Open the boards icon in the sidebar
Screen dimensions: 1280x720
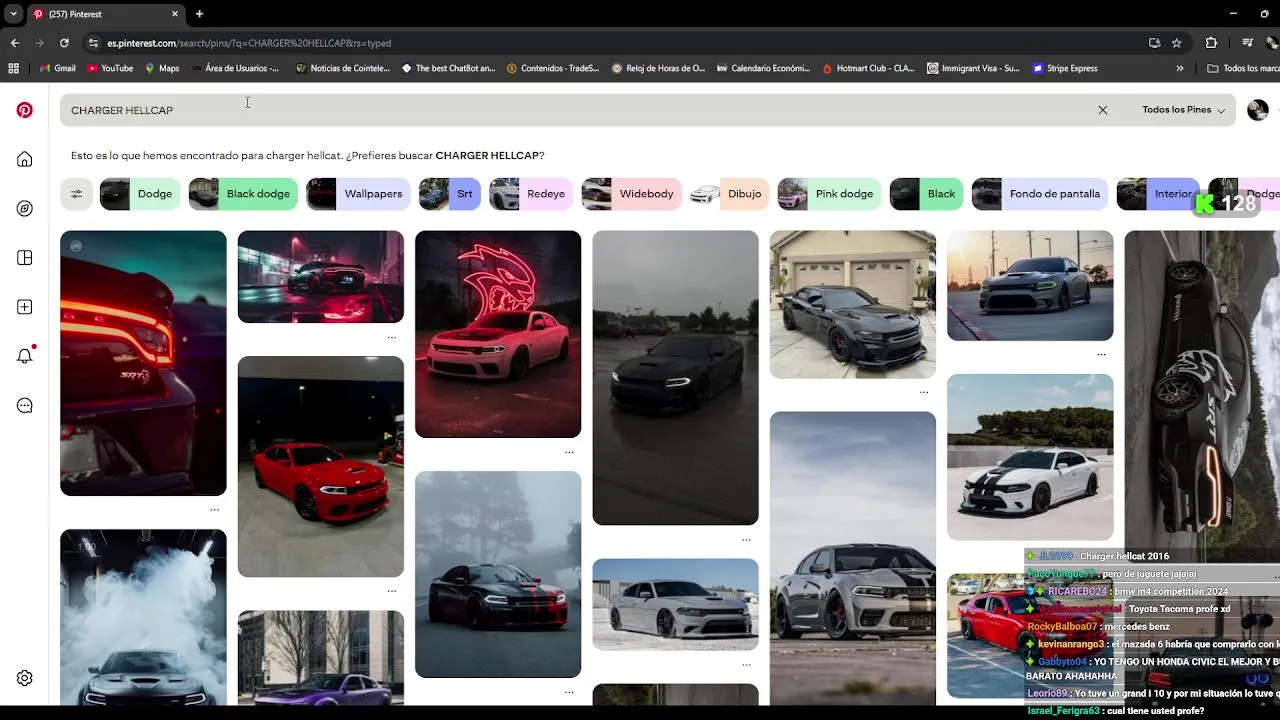pyautogui.click(x=25, y=258)
